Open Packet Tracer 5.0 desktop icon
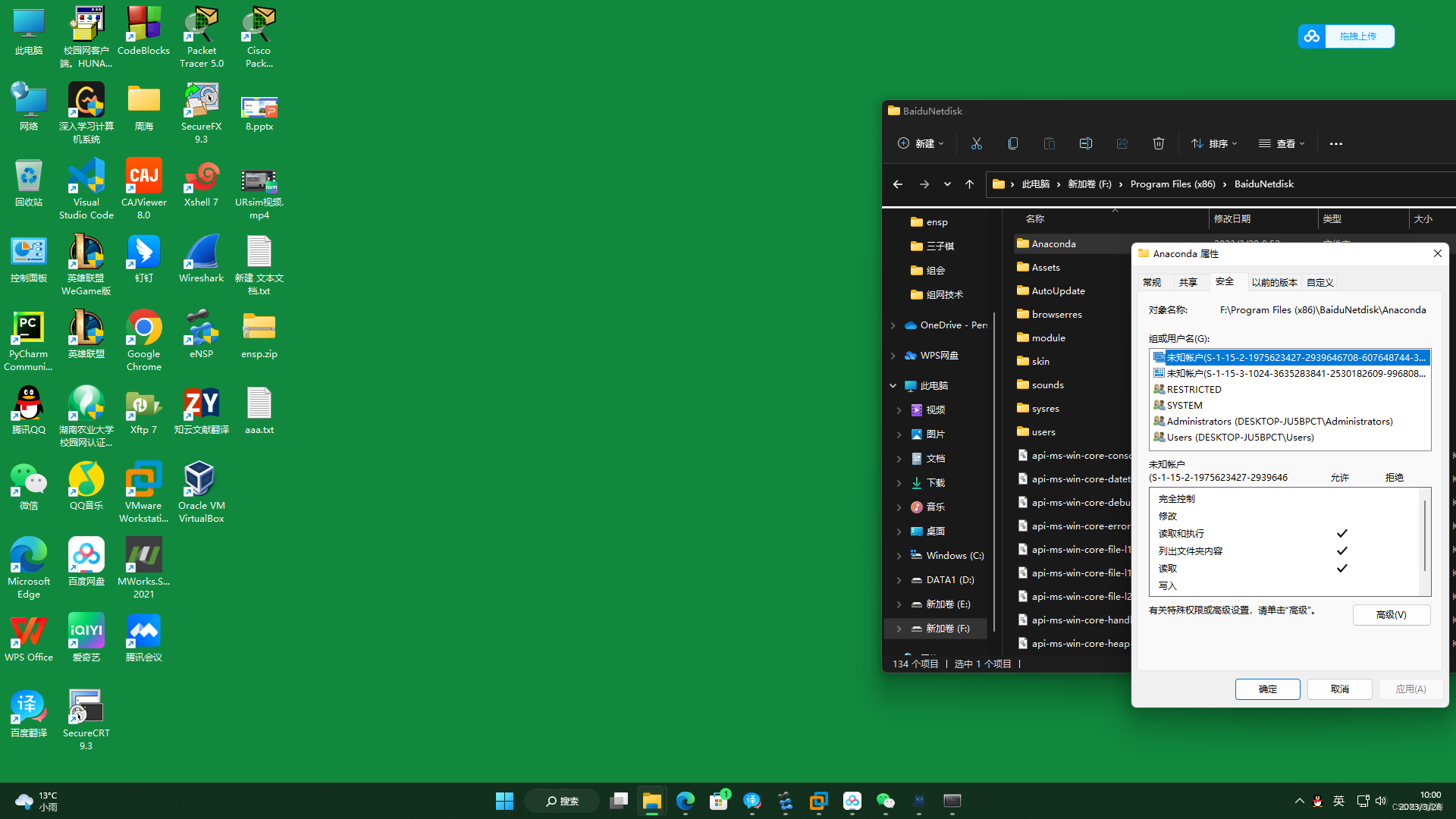Screen dimensions: 1456x819 (201, 37)
